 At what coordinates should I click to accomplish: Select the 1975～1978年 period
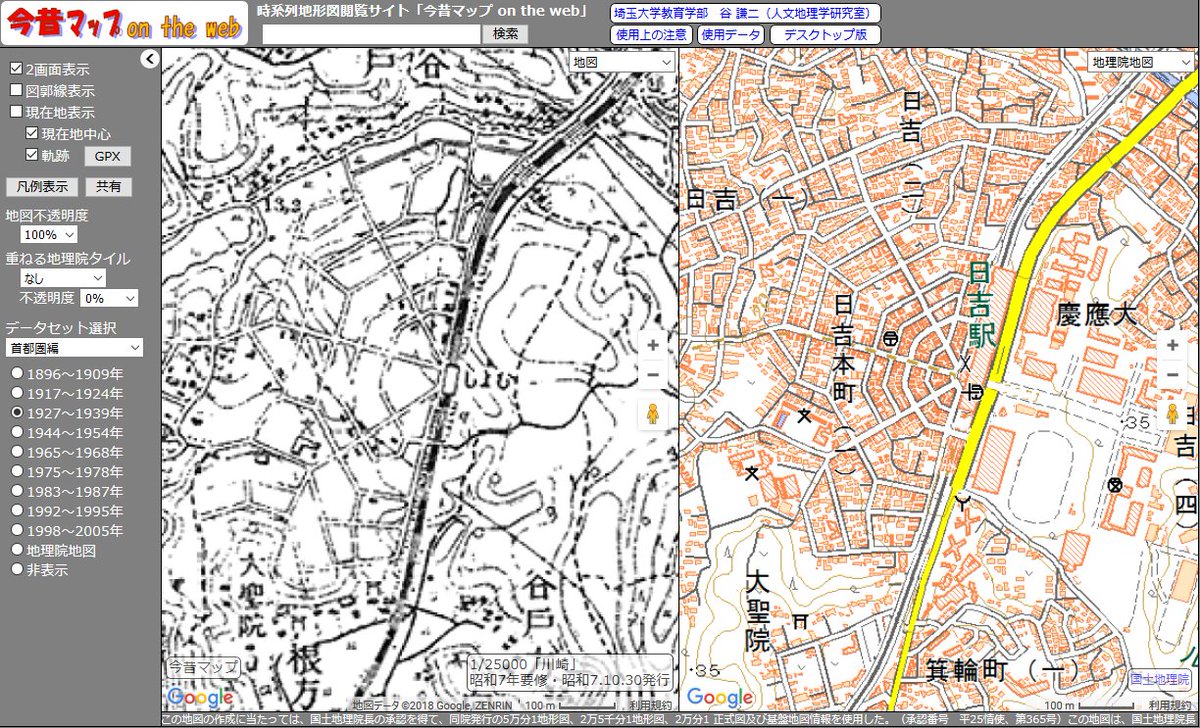tap(17, 472)
